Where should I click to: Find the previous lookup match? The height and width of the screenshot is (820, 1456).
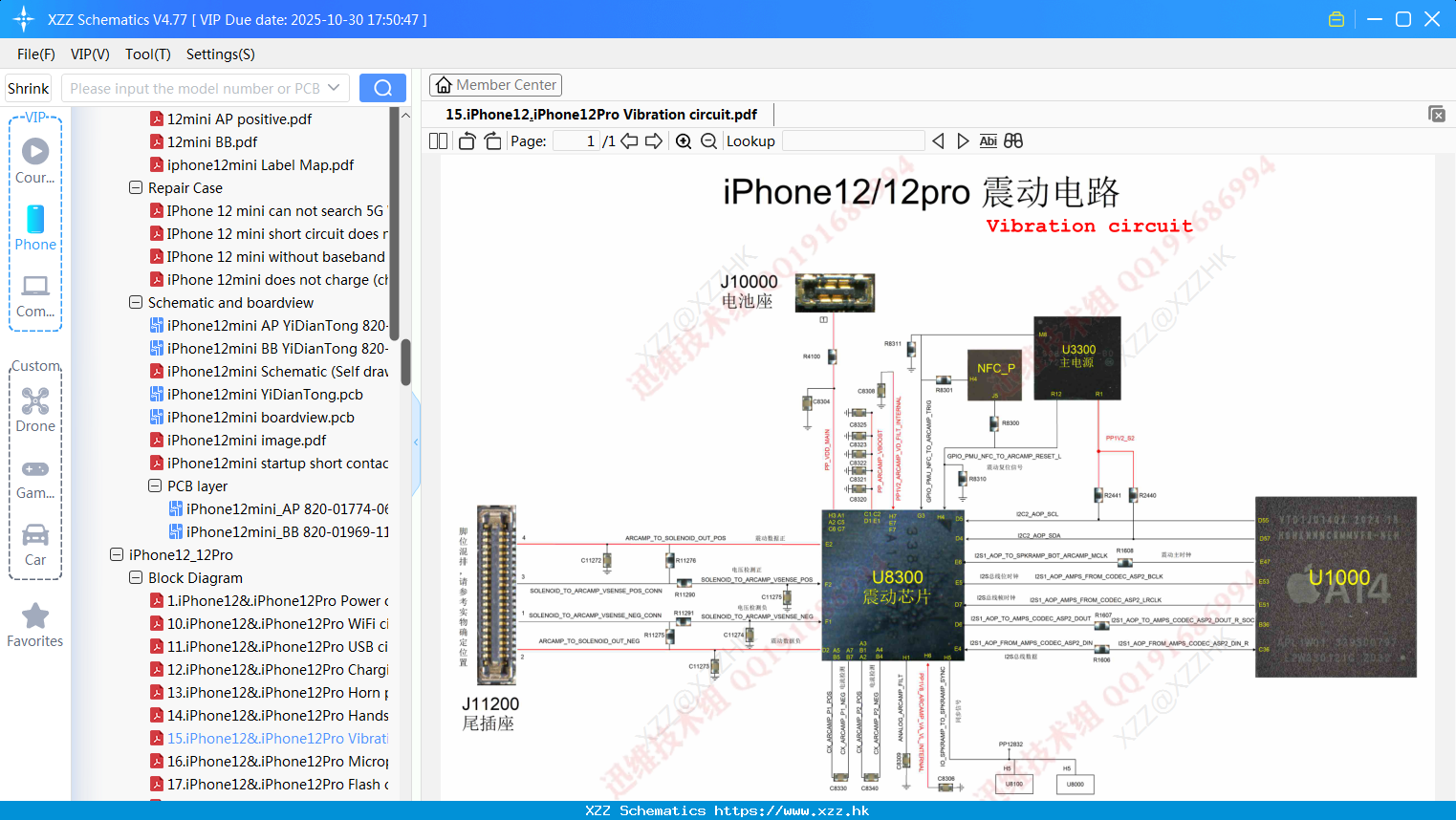click(938, 141)
